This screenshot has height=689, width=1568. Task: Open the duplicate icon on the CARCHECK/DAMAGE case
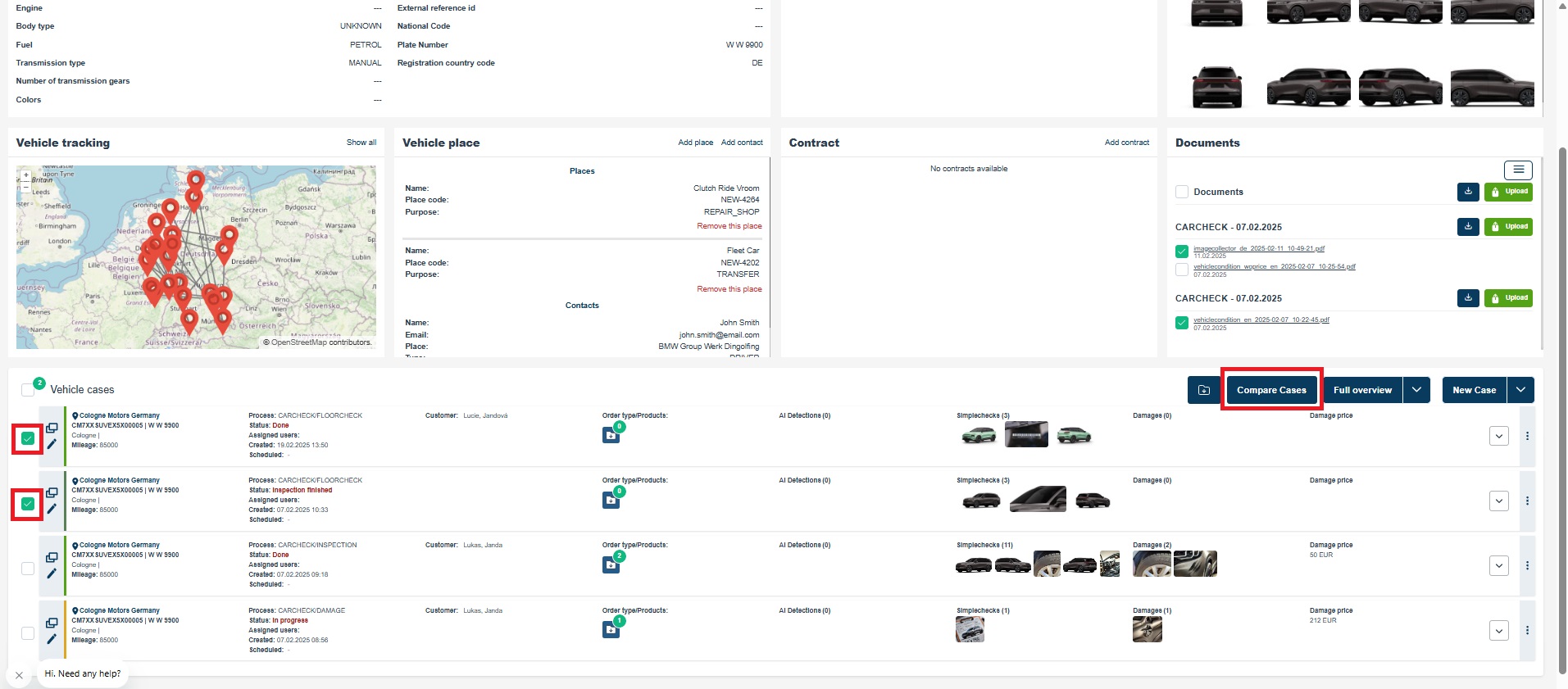[x=52, y=623]
